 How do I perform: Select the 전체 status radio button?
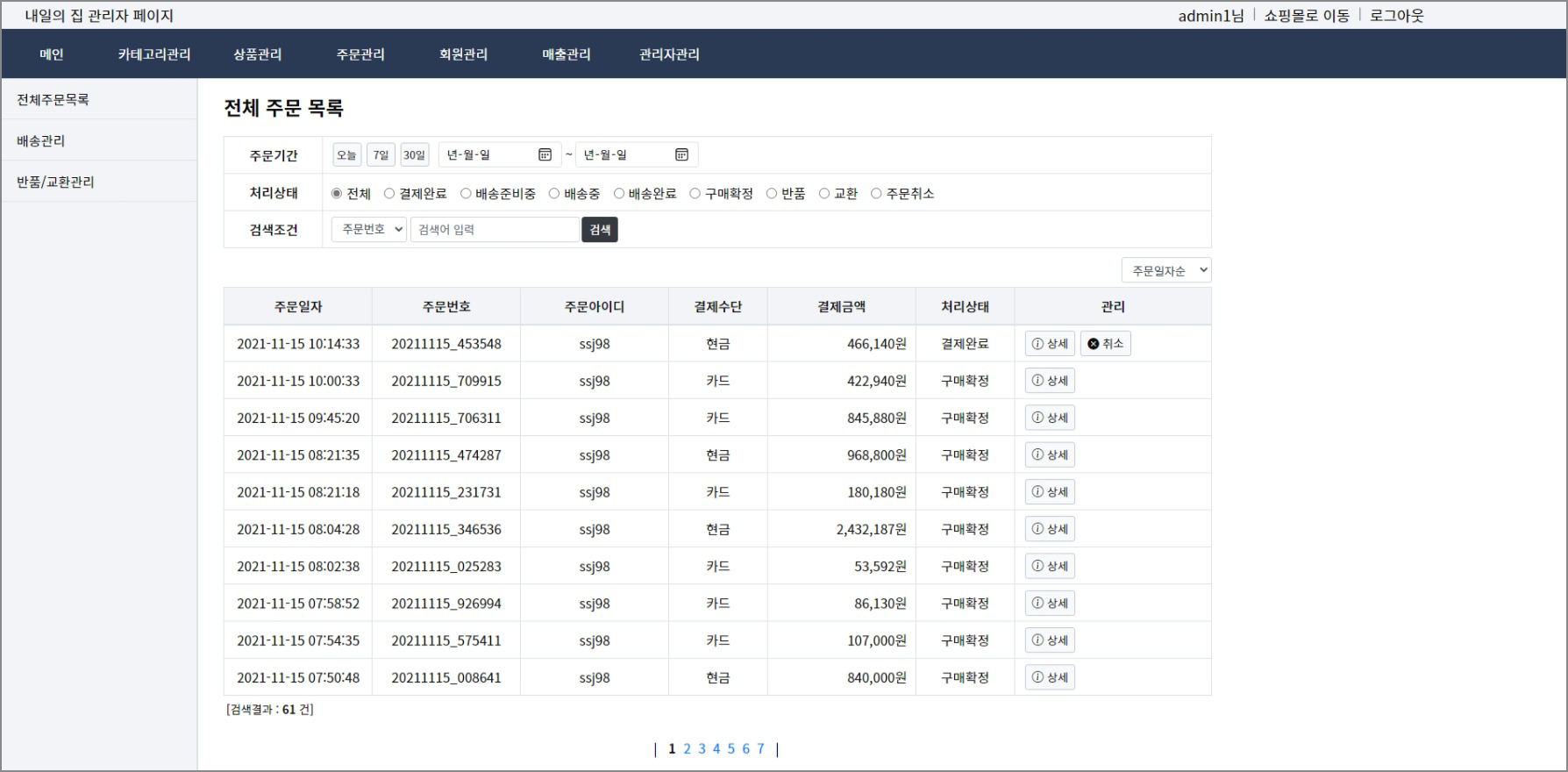(x=337, y=194)
